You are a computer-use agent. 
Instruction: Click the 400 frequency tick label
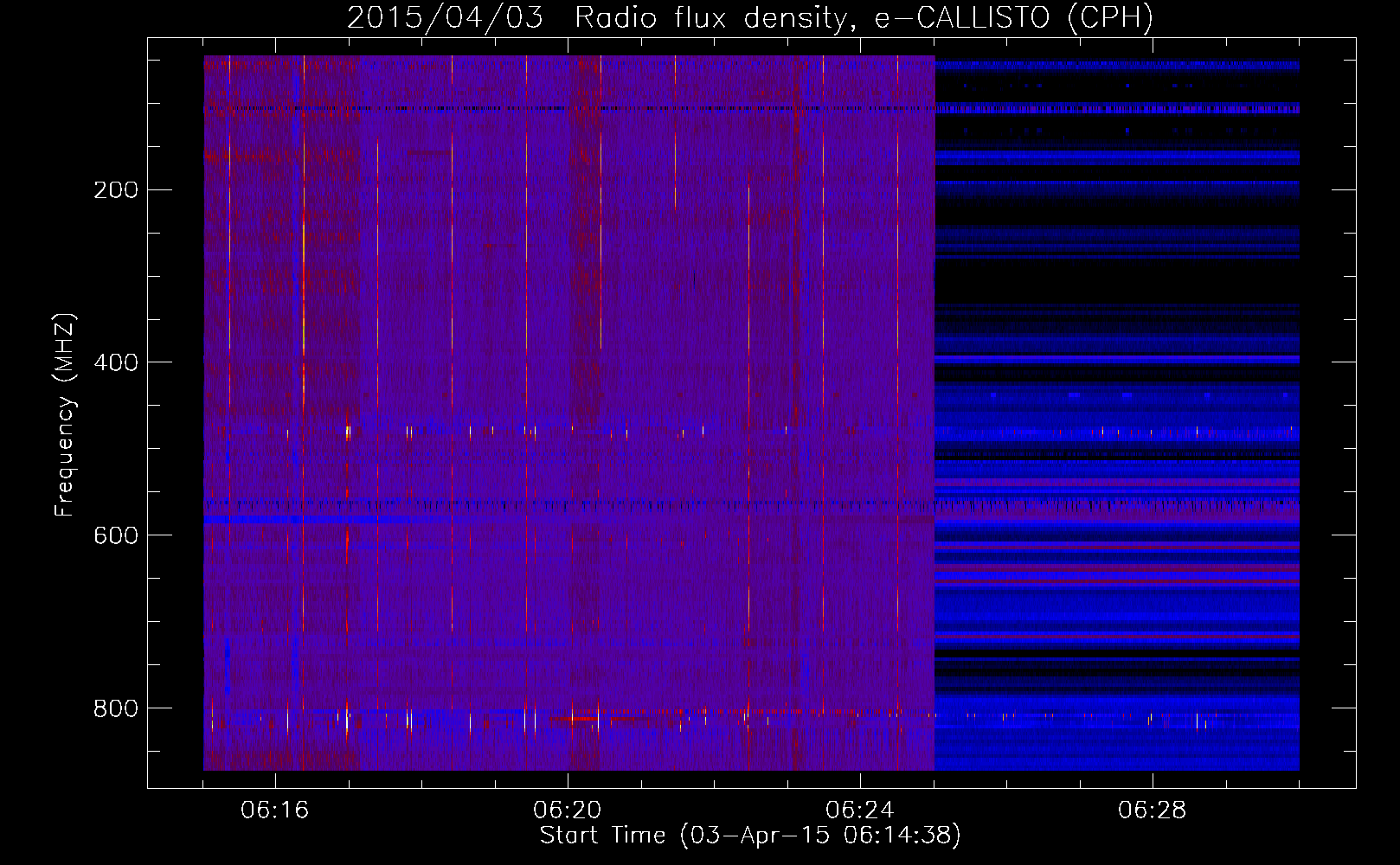point(116,362)
